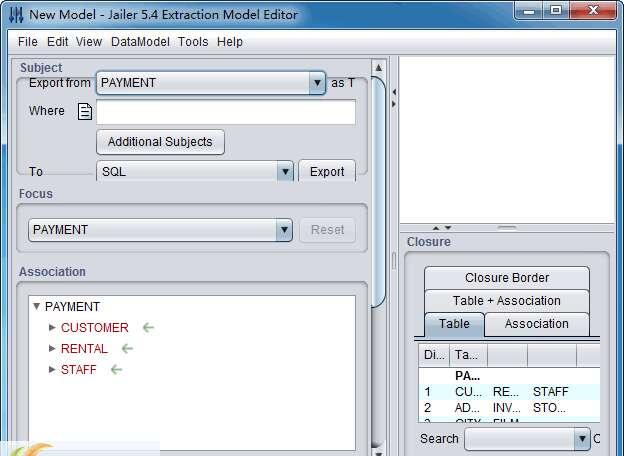Screen dimensions: 624x456
Task: Switch to the Association tab
Action: coord(536,324)
